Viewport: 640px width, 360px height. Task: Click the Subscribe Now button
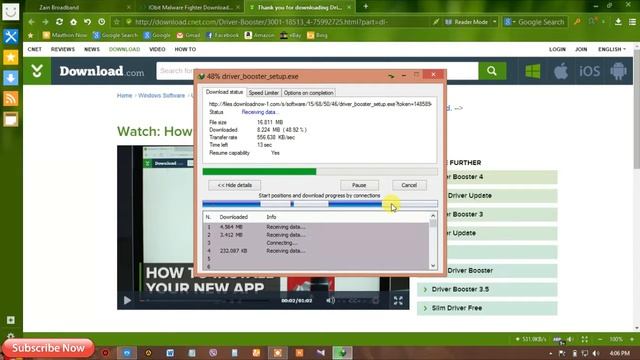click(x=48, y=348)
